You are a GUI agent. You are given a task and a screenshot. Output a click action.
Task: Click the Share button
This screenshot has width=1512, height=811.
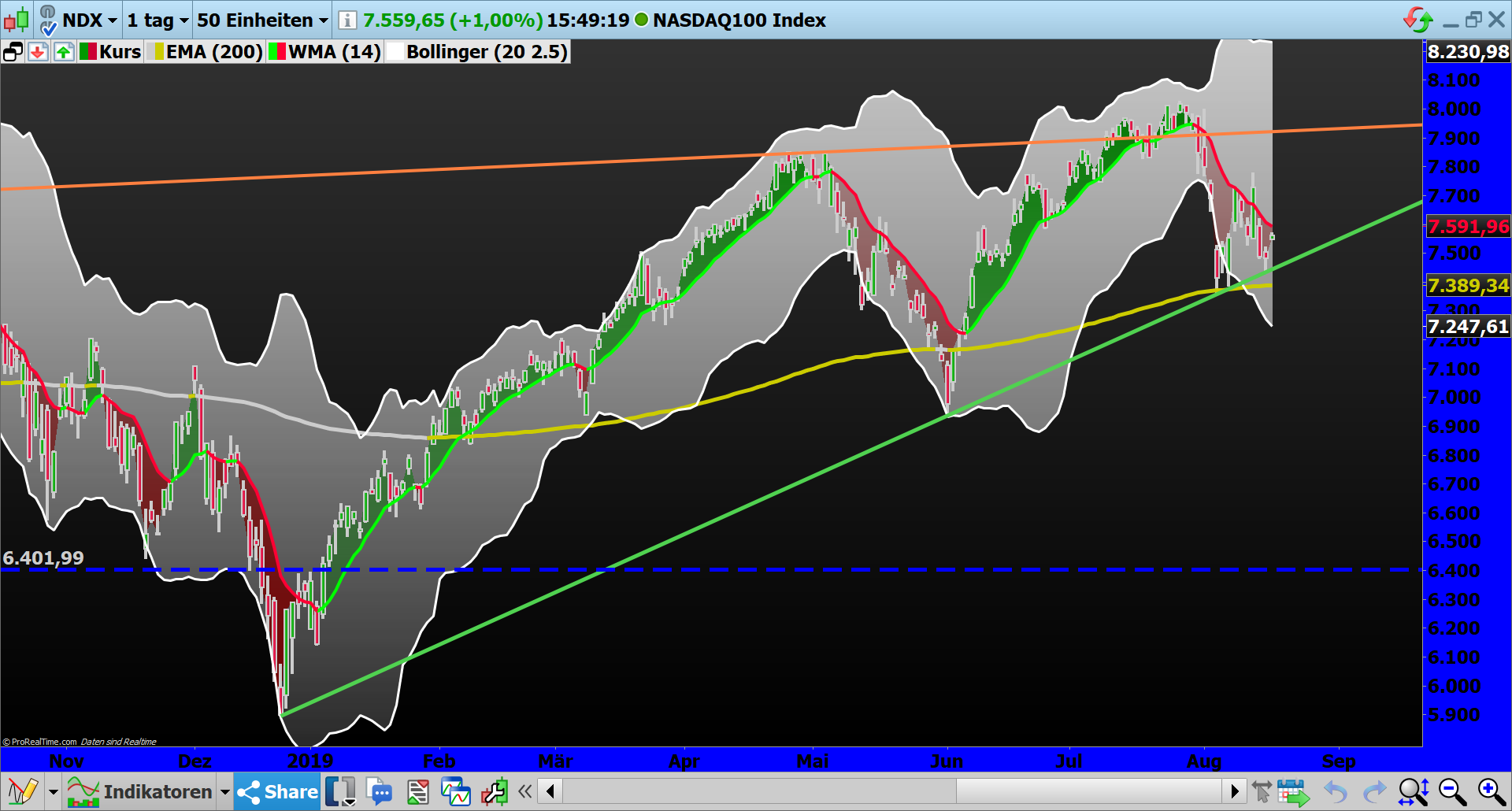(x=278, y=791)
